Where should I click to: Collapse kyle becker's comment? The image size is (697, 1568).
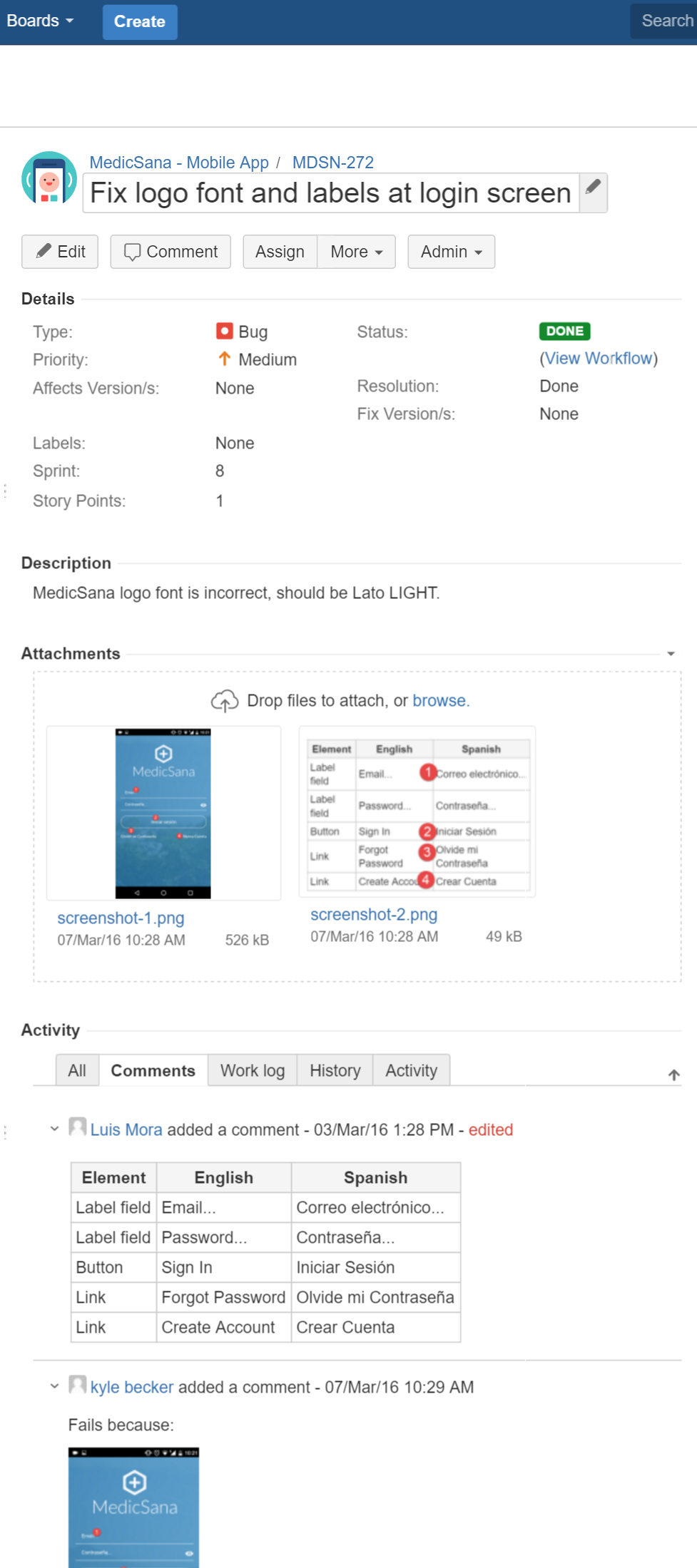point(54,1386)
